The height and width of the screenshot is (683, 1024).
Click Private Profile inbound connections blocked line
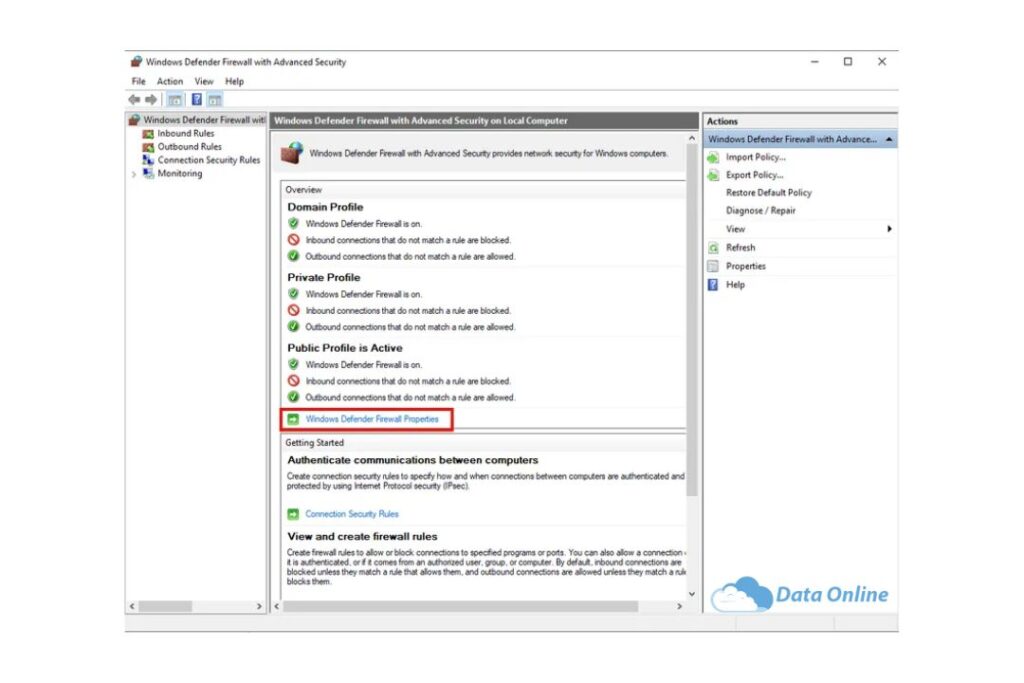408,311
